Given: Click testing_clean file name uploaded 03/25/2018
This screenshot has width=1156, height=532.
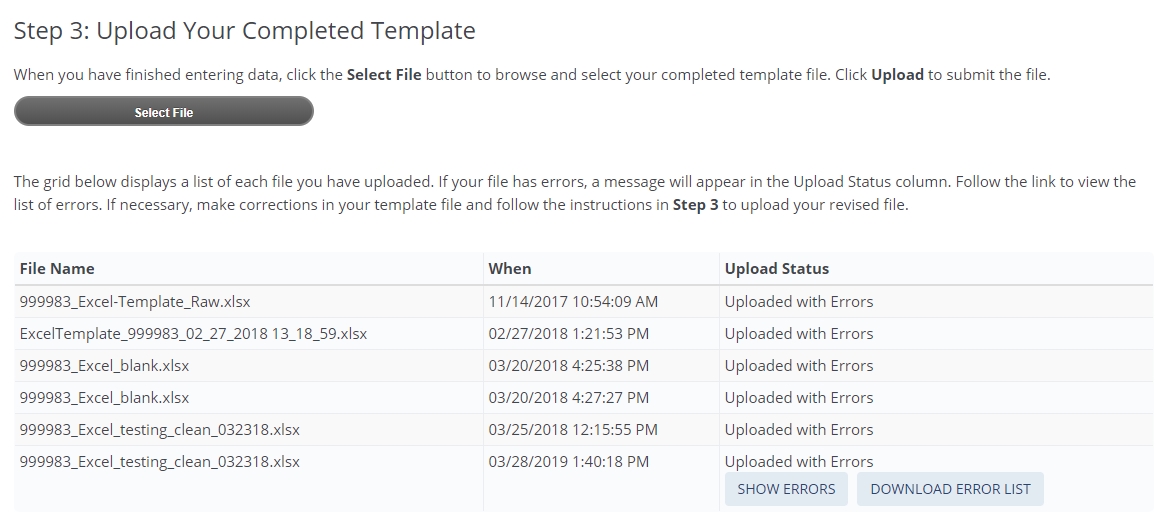Looking at the screenshot, I should [x=159, y=429].
